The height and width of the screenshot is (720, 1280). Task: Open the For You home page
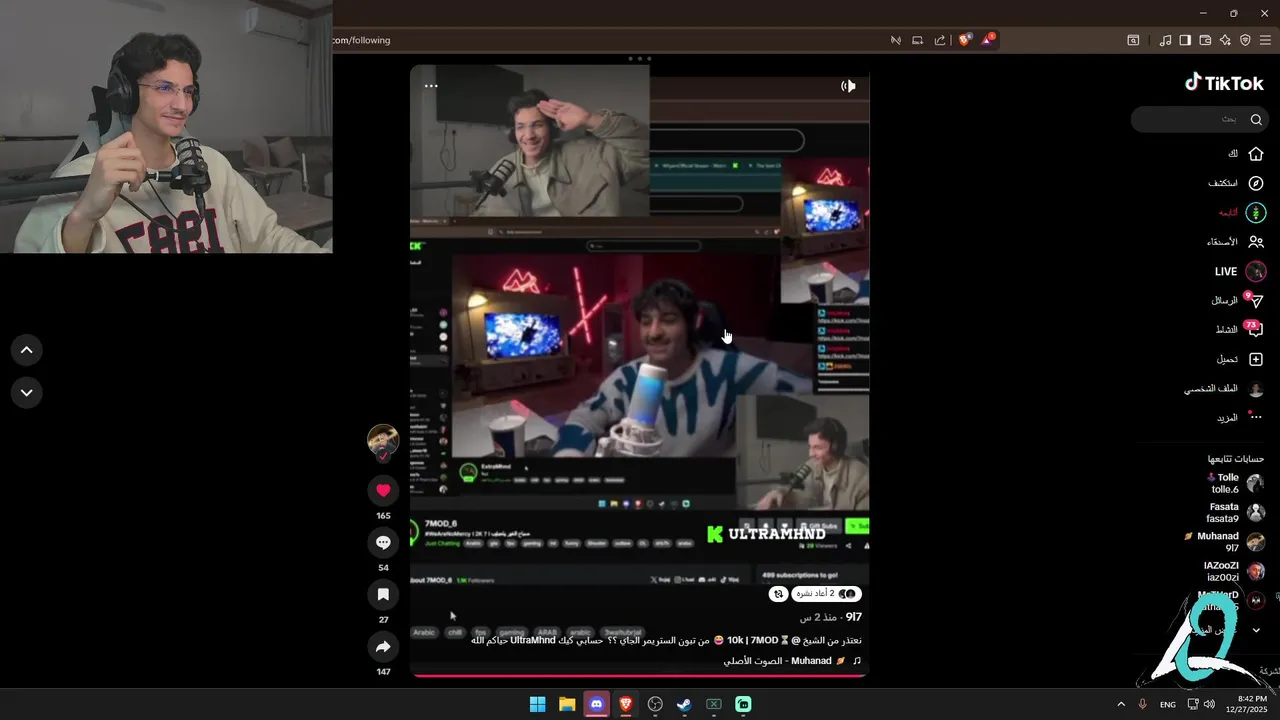tap(1246, 154)
